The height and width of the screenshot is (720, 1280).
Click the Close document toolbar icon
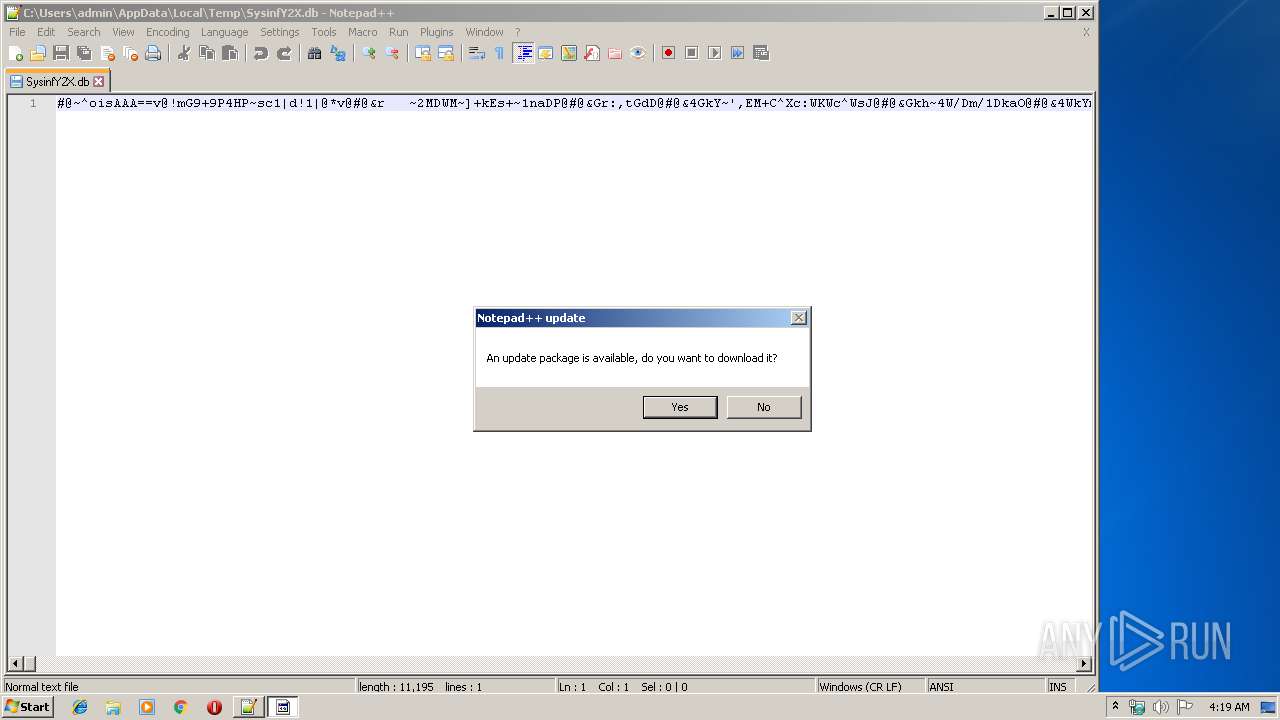[x=107, y=53]
